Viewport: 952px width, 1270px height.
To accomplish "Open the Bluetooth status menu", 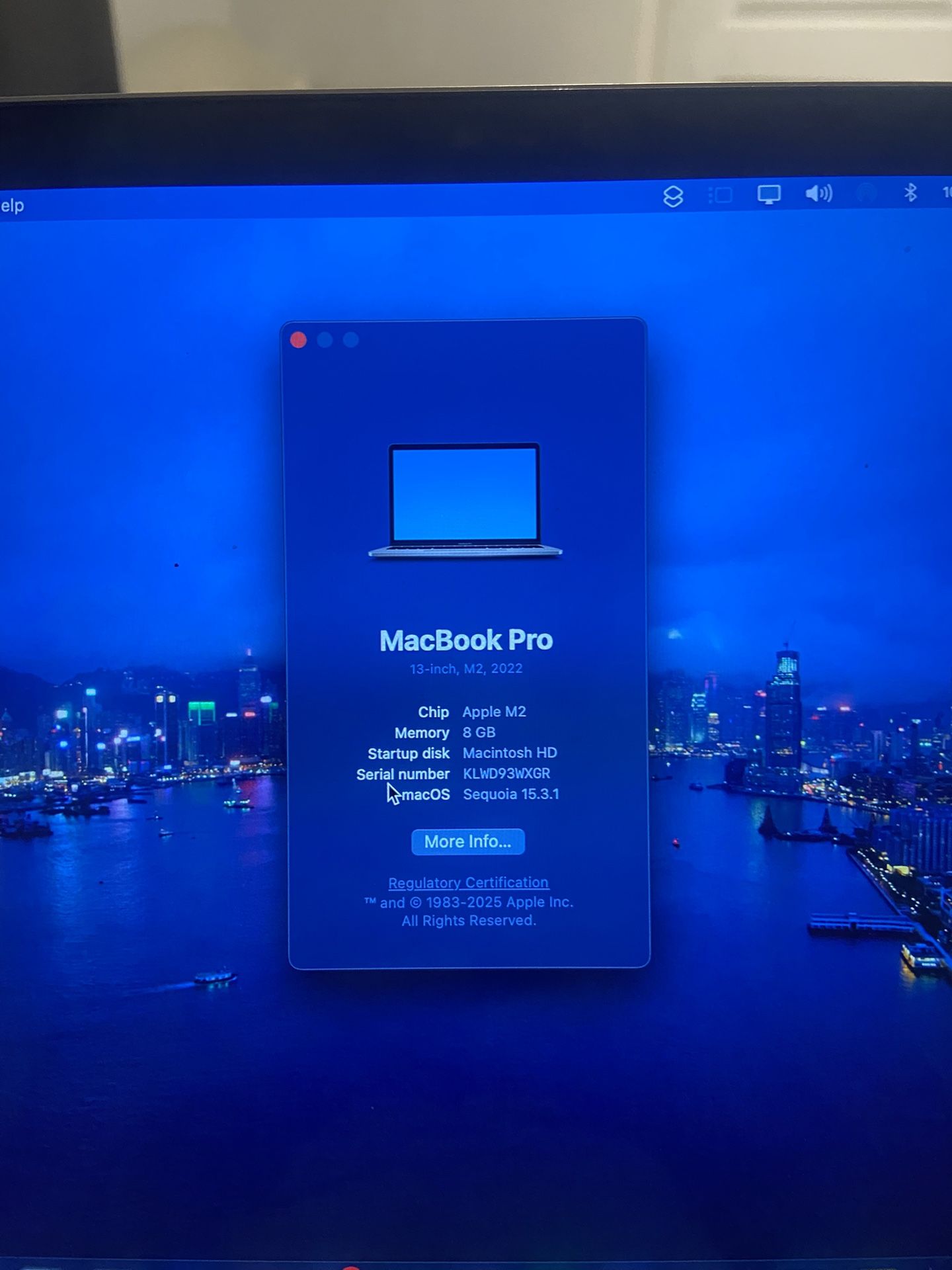I will click(x=910, y=192).
